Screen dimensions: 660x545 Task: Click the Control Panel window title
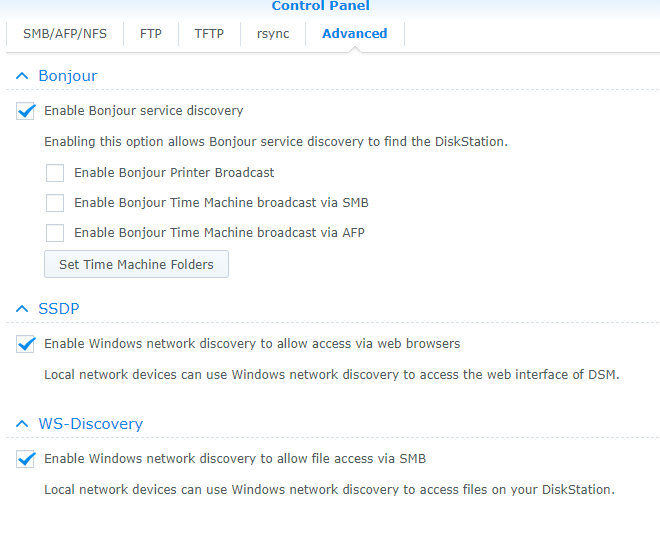320,6
